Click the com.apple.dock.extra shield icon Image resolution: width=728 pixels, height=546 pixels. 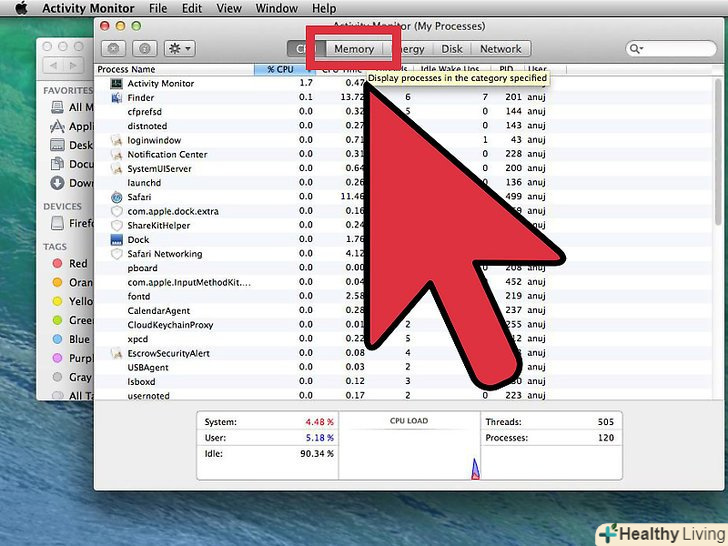[x=117, y=211]
